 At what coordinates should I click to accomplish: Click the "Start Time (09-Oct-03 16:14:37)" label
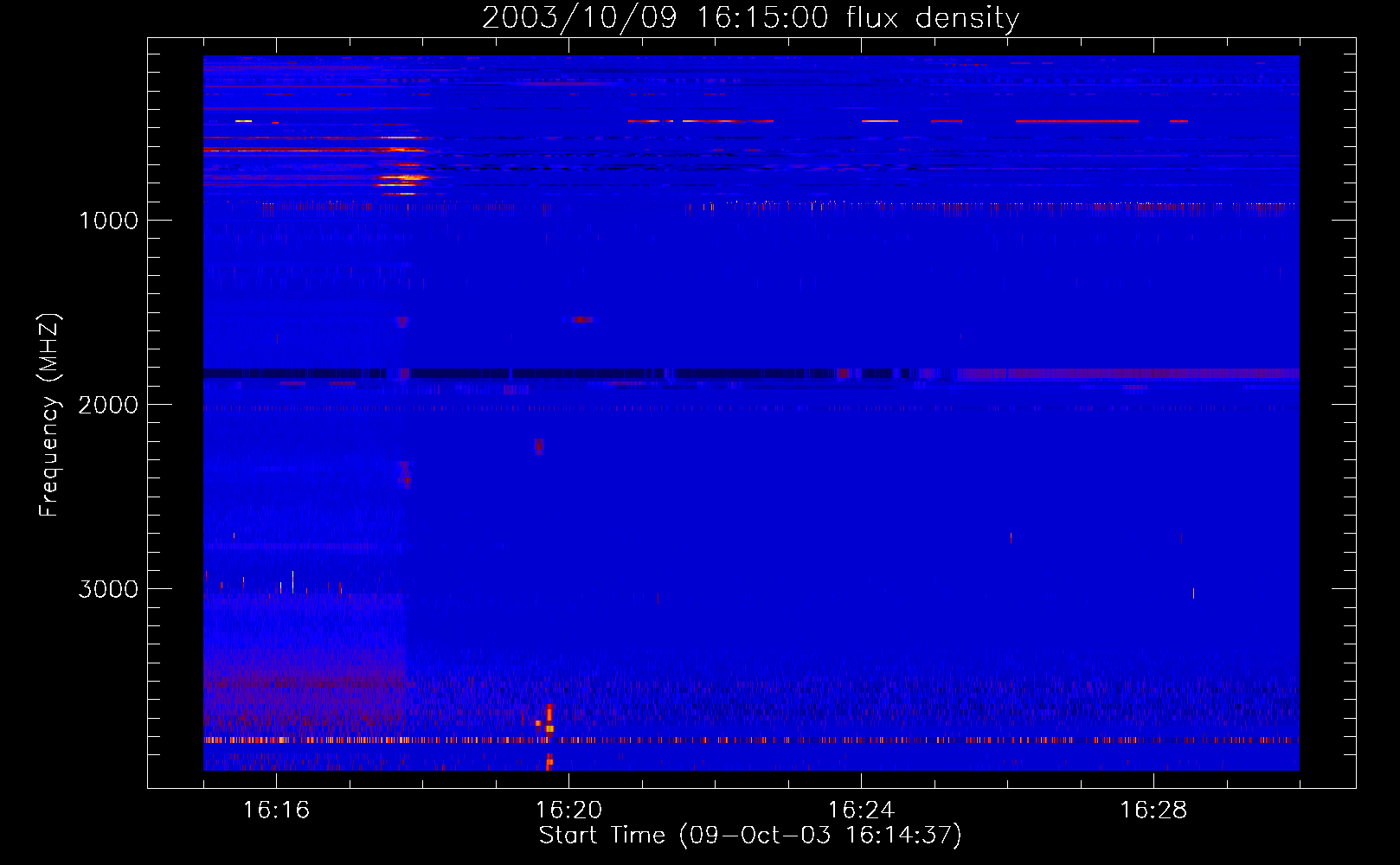tap(750, 836)
